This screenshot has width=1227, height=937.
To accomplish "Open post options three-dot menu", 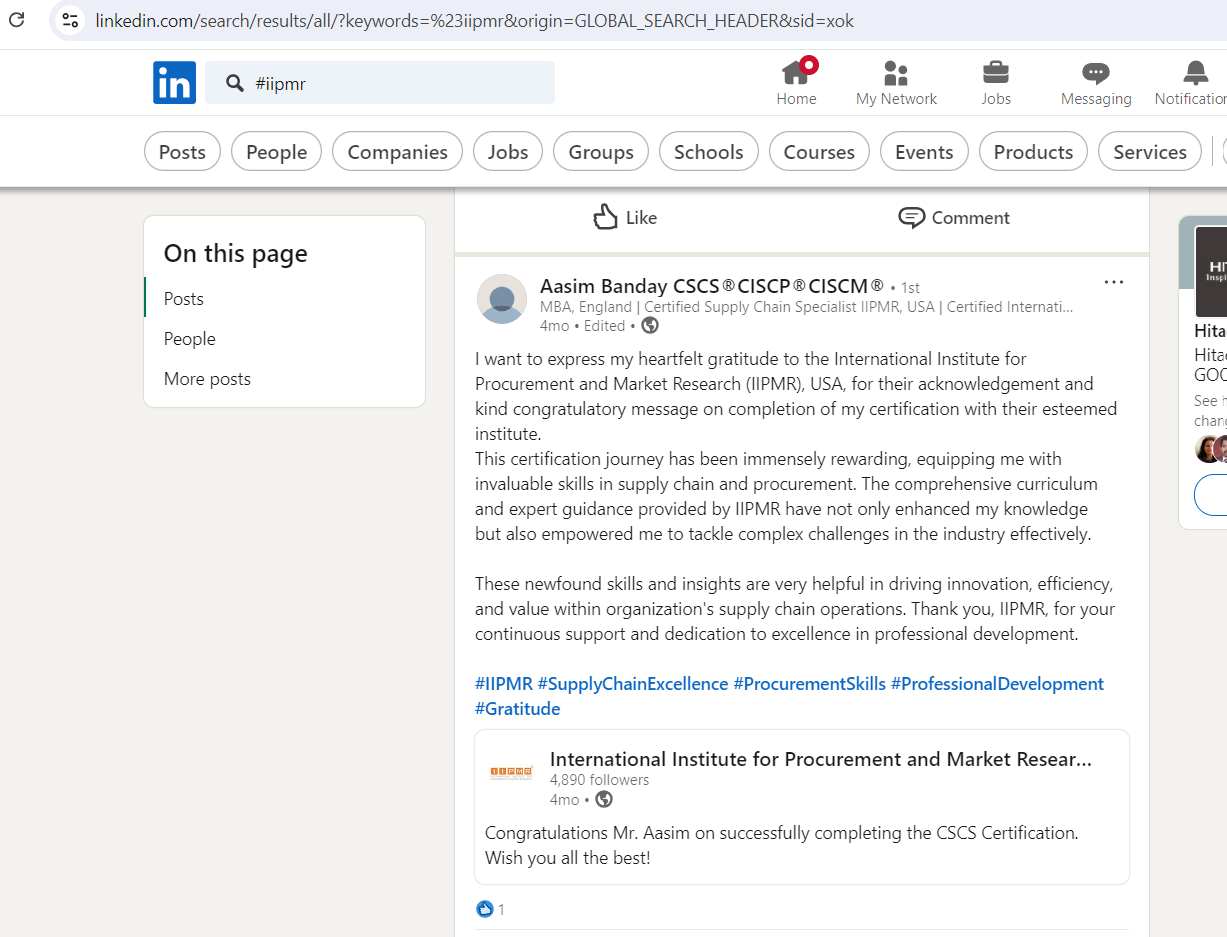I will [1113, 283].
